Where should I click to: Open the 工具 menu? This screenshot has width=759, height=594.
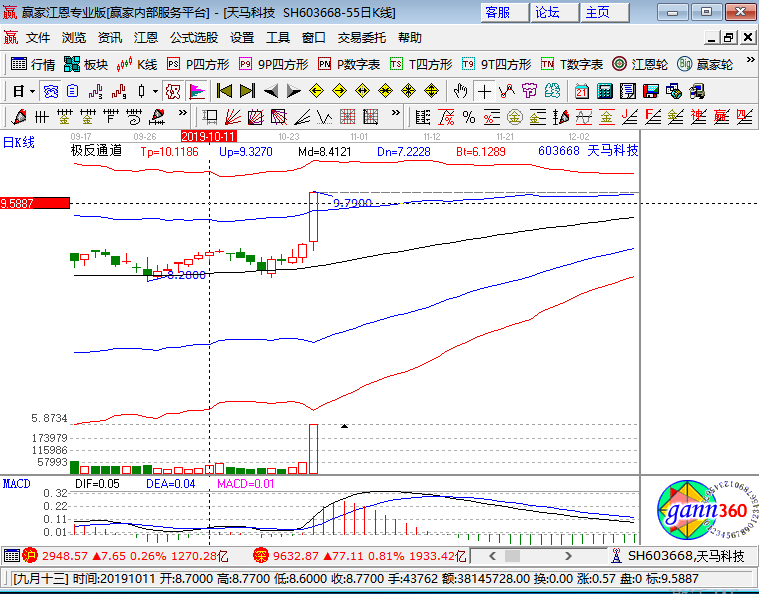click(278, 38)
